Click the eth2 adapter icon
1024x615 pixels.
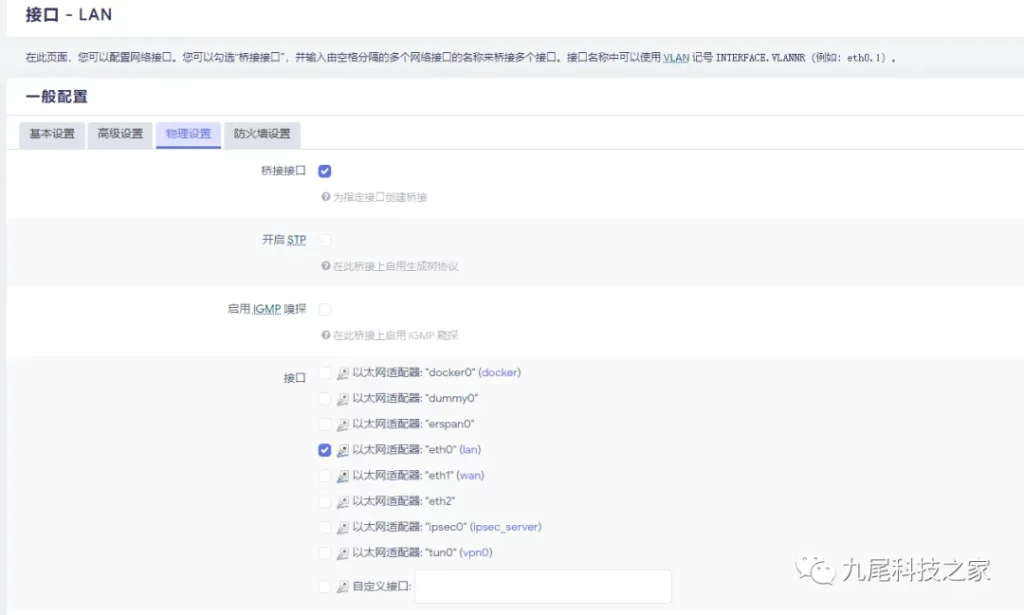(342, 502)
